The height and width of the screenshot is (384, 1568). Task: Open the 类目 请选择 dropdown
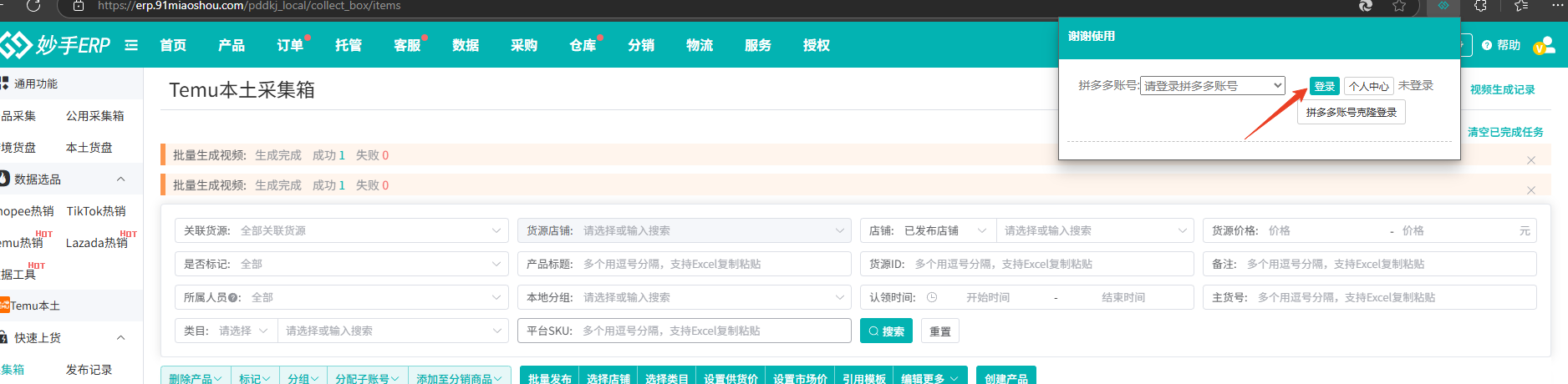pyautogui.click(x=243, y=331)
